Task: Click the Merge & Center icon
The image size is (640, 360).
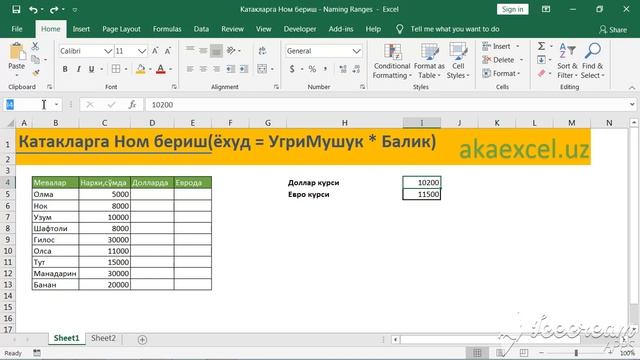Action: [262, 69]
